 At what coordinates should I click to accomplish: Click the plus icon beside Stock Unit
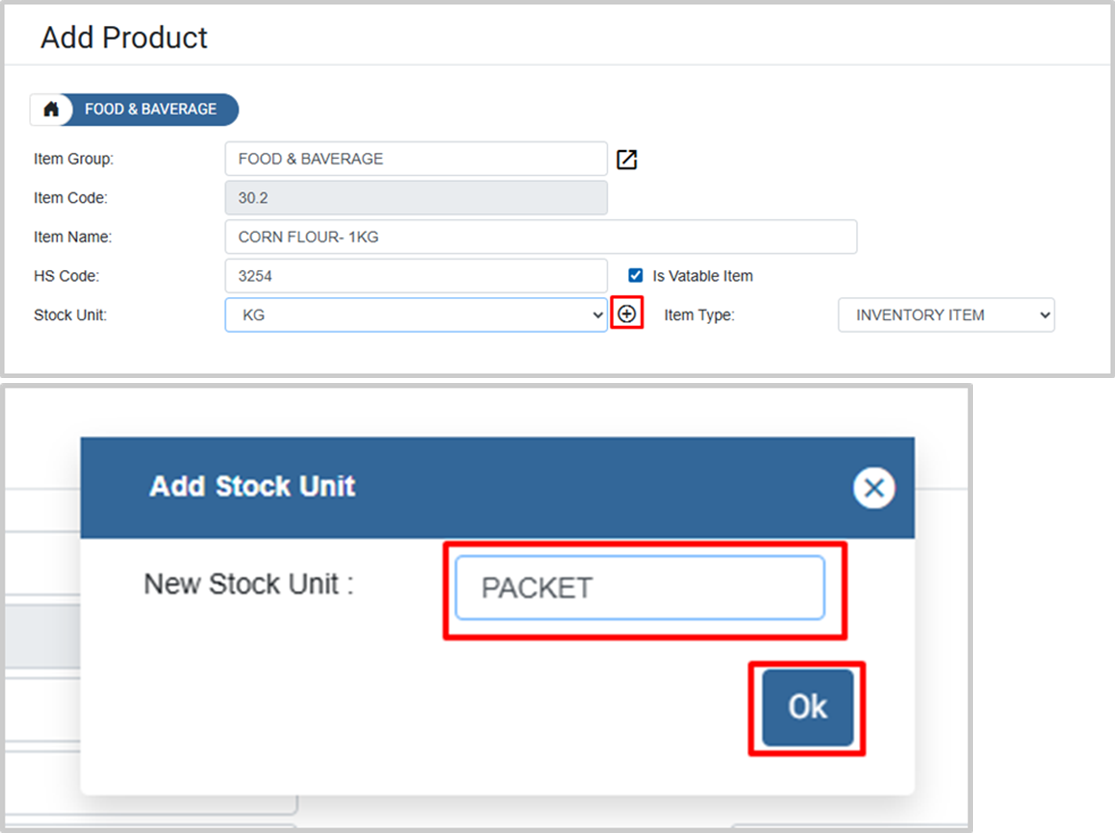click(x=626, y=314)
